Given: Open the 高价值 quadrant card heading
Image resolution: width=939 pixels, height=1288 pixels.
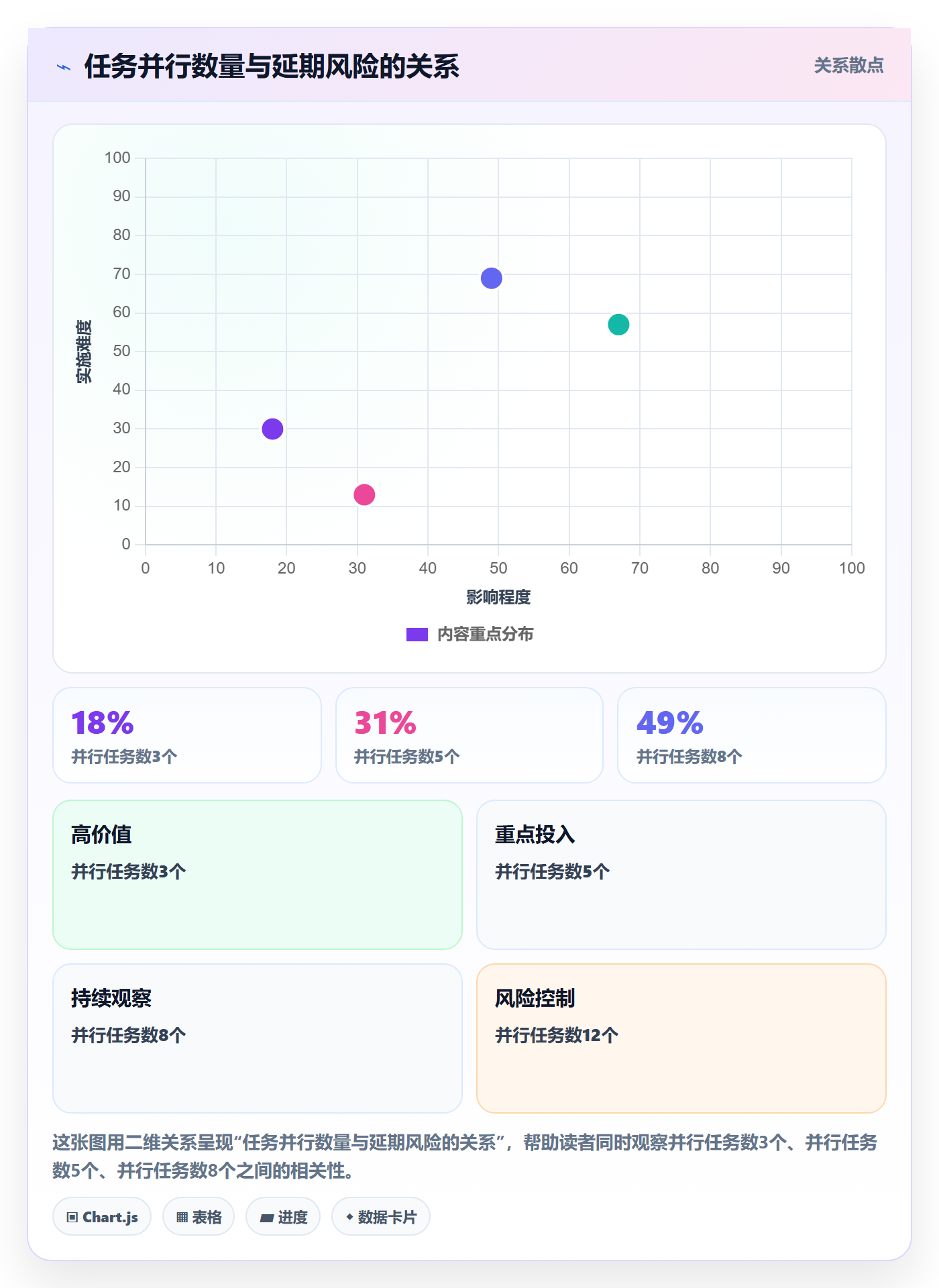Looking at the screenshot, I should [101, 835].
